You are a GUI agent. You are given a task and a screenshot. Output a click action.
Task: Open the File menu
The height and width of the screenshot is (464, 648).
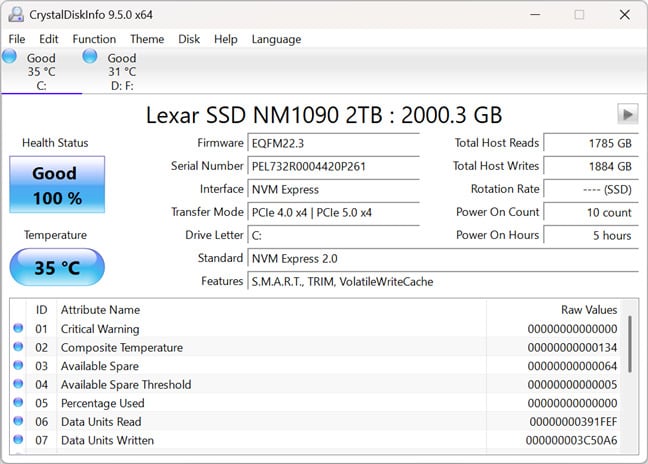tap(17, 39)
